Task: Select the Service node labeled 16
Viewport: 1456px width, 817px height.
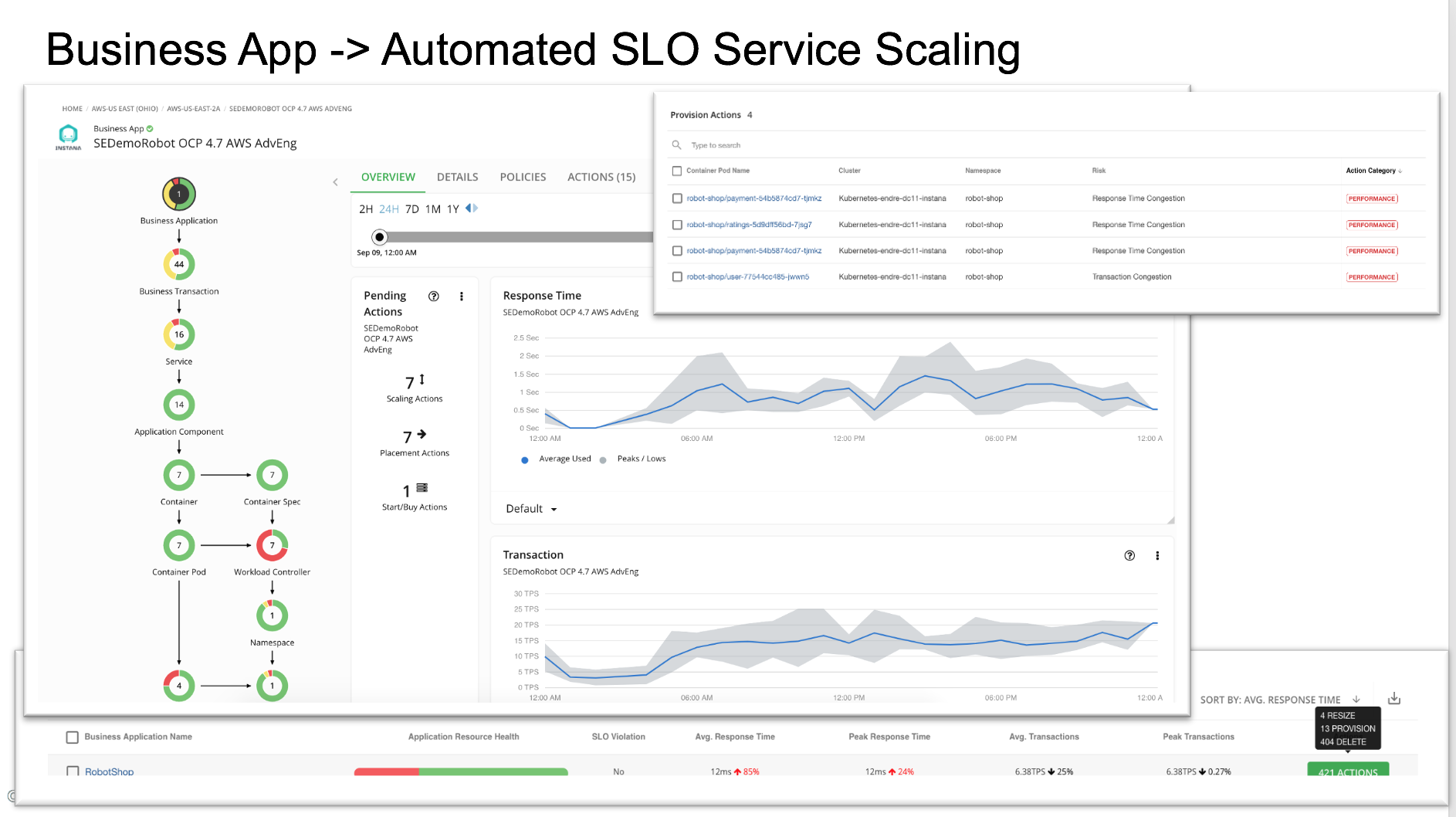Action: (179, 334)
